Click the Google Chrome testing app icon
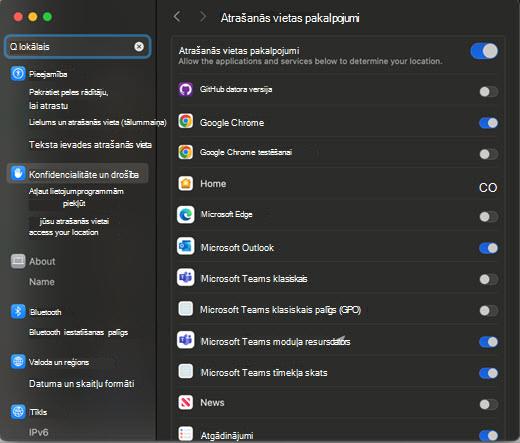Screen dimensions: 520x443 185,152
